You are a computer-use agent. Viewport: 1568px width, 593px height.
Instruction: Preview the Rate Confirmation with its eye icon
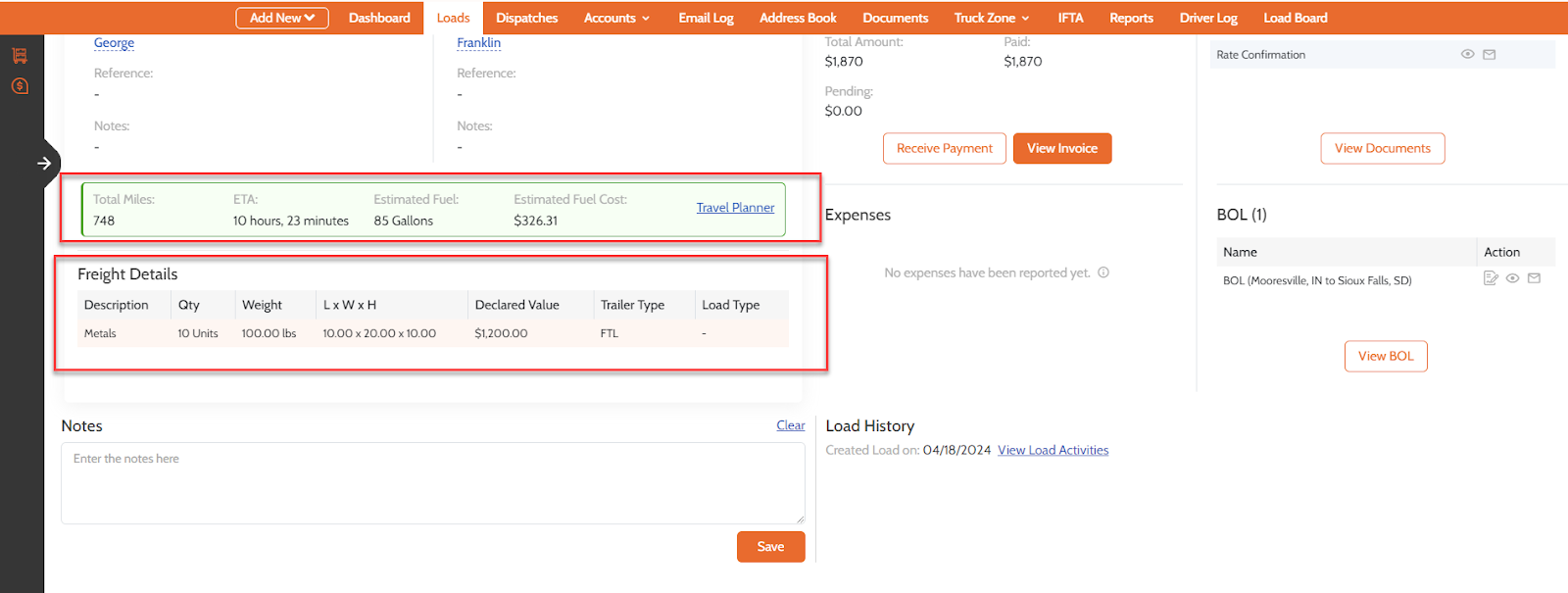(x=1467, y=55)
